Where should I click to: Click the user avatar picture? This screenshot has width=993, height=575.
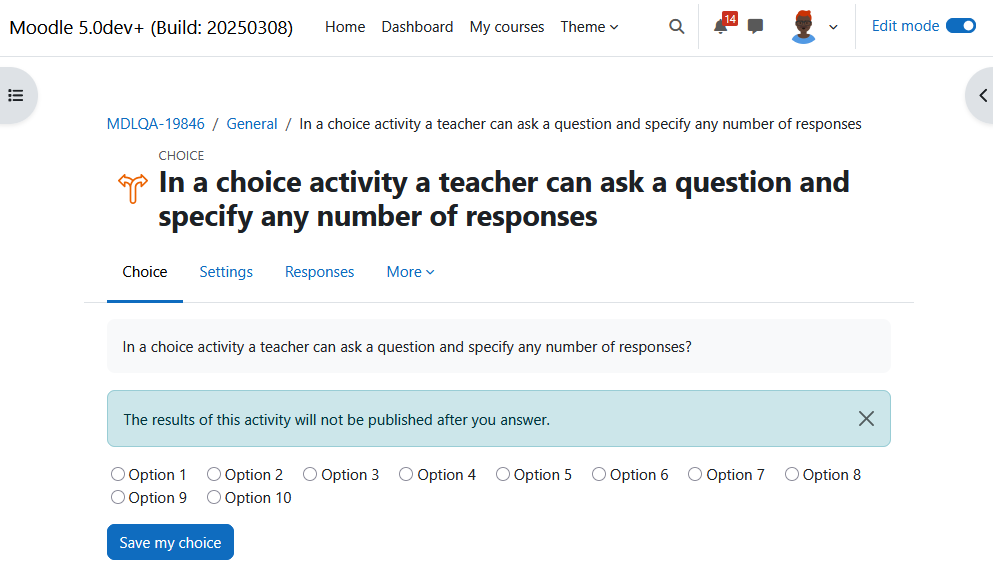(x=803, y=27)
